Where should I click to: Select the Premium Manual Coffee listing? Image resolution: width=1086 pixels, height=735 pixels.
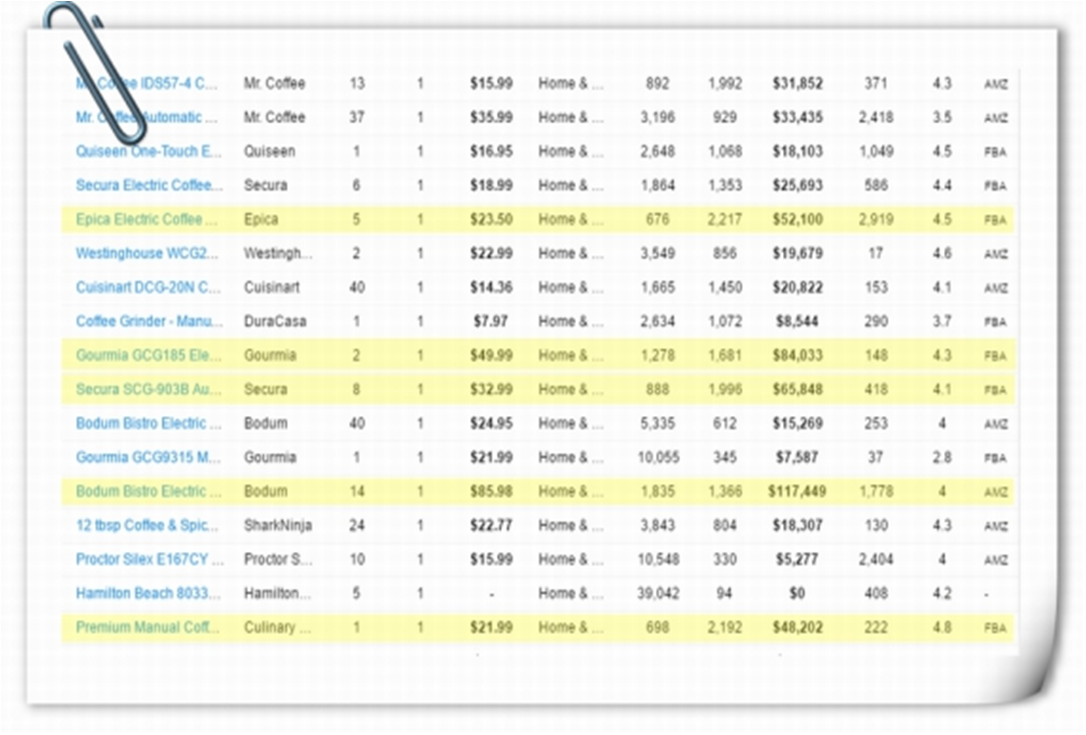tap(148, 628)
